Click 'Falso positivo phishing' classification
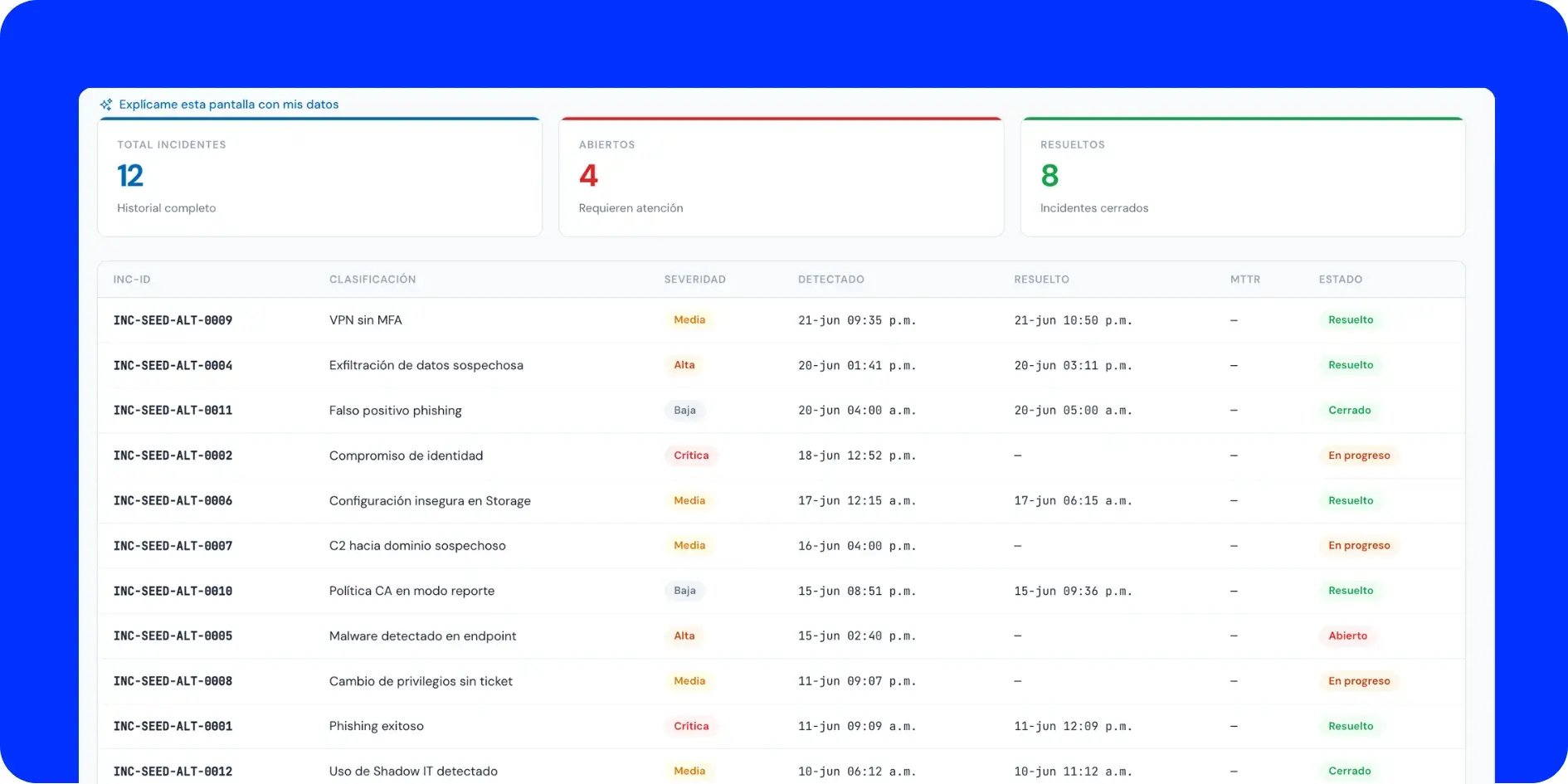This screenshot has height=784, width=1568. point(395,410)
